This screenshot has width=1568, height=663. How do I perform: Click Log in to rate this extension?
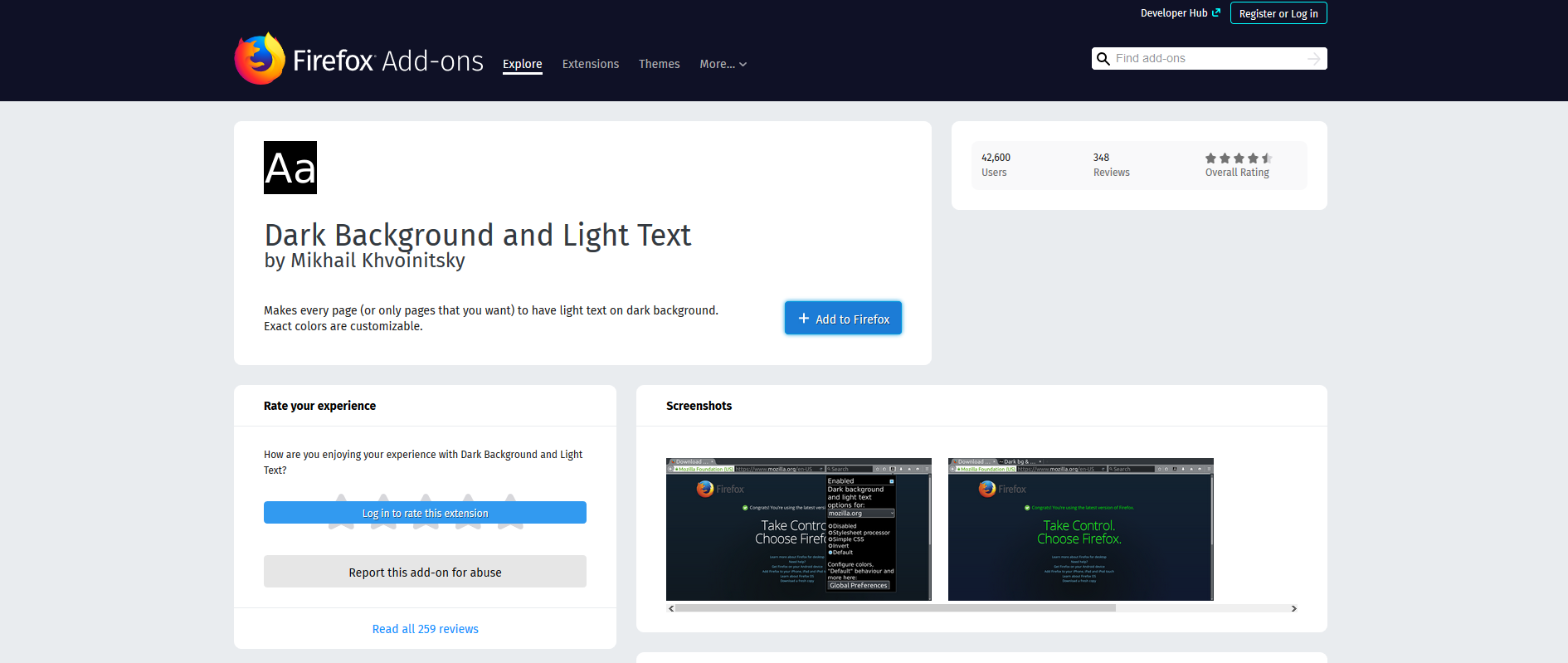425,514
